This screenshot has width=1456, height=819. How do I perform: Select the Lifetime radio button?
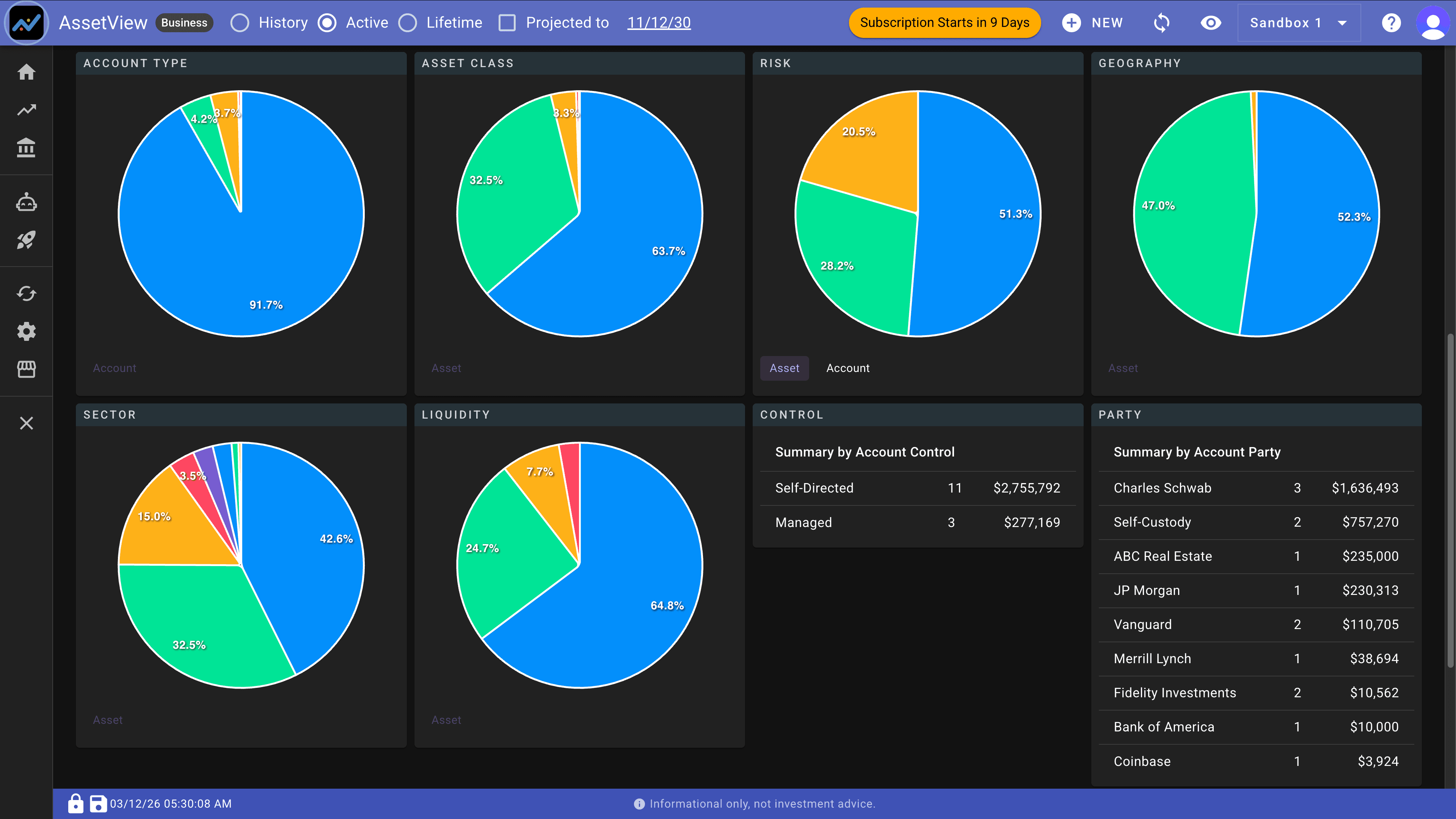pos(408,23)
